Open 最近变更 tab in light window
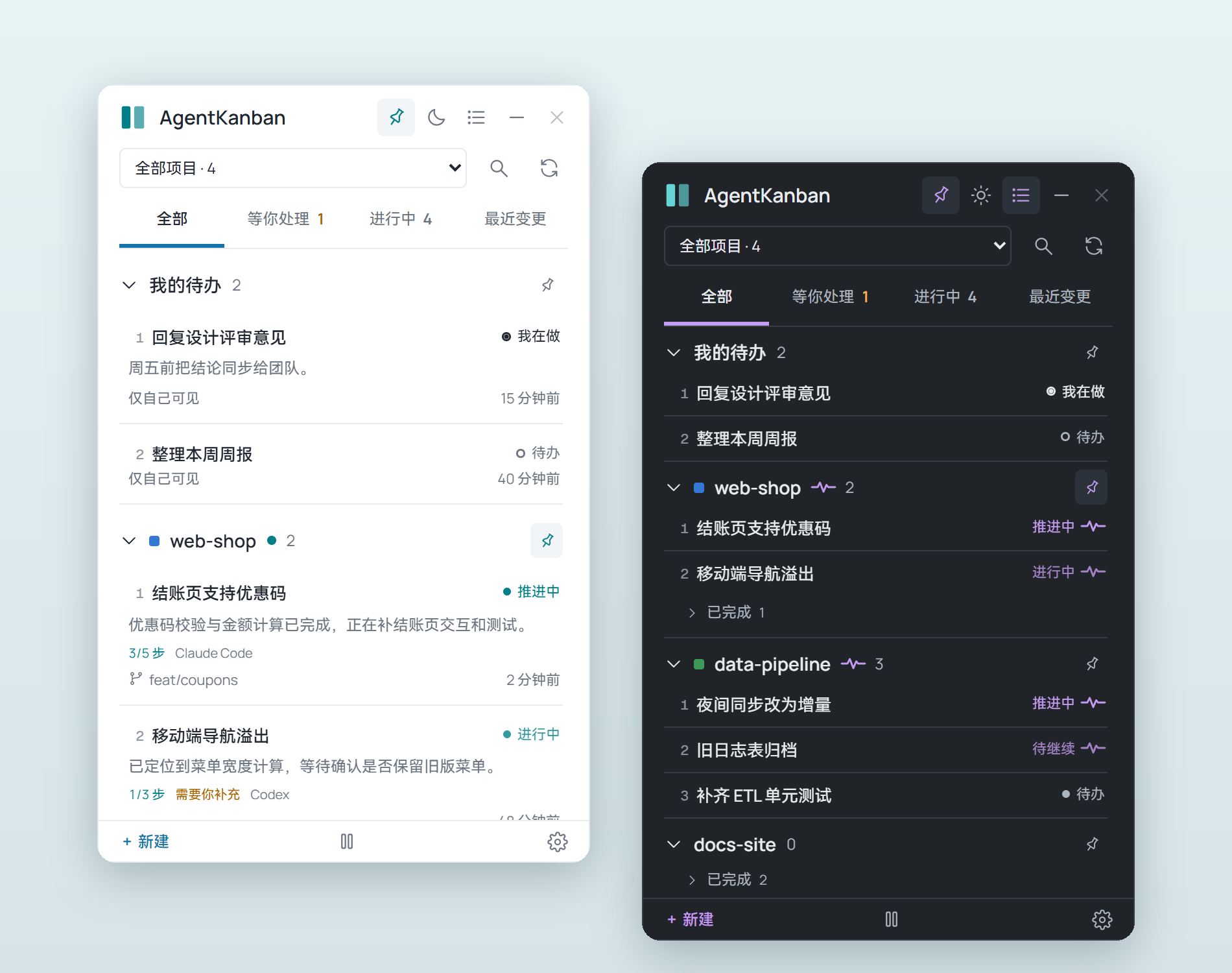The height and width of the screenshot is (973, 1232). pyautogui.click(x=515, y=219)
